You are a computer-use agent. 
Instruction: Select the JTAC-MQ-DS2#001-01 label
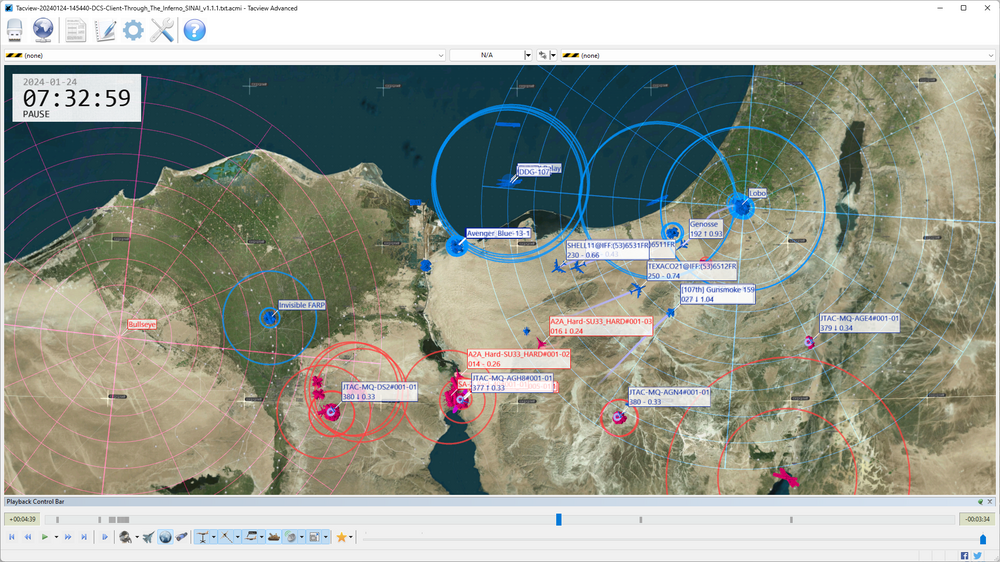pyautogui.click(x=379, y=392)
